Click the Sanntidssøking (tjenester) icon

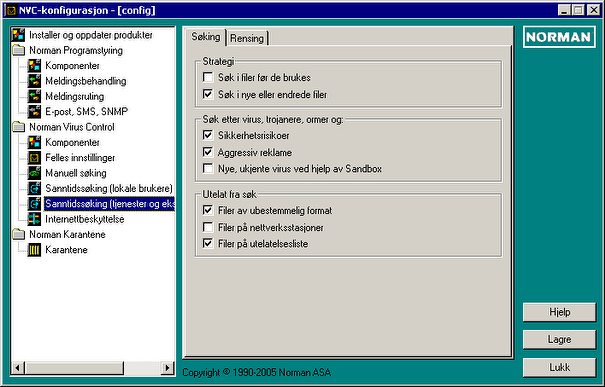point(34,203)
